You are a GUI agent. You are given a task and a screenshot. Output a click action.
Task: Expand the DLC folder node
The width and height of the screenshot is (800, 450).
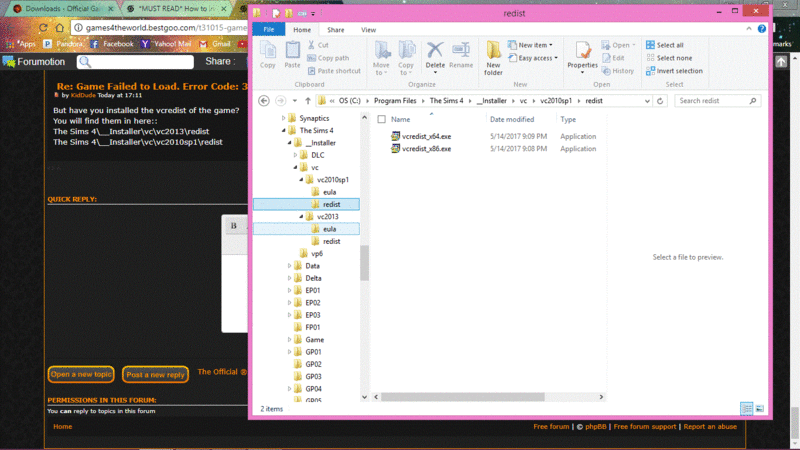coord(295,155)
